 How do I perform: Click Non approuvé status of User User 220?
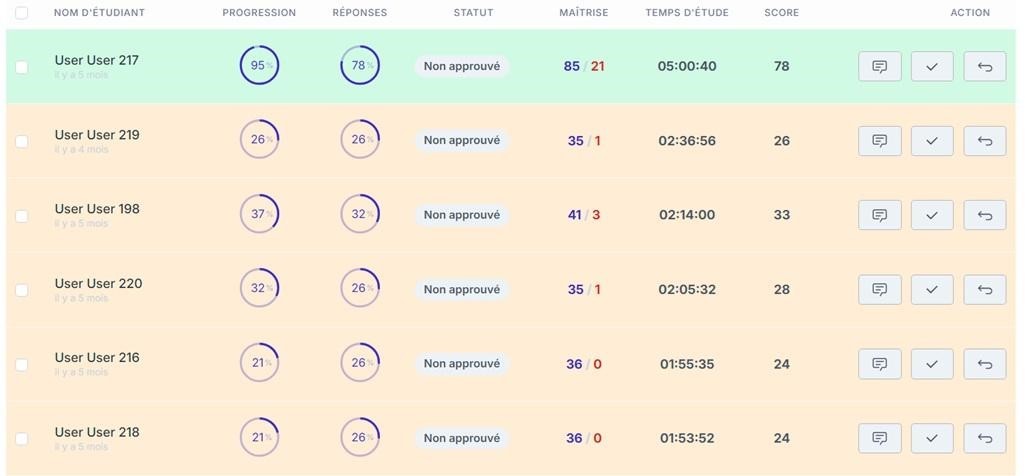pyautogui.click(x=462, y=290)
